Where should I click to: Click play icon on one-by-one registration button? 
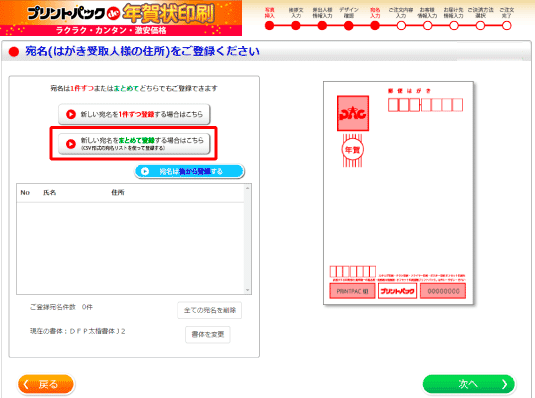click(x=71, y=114)
